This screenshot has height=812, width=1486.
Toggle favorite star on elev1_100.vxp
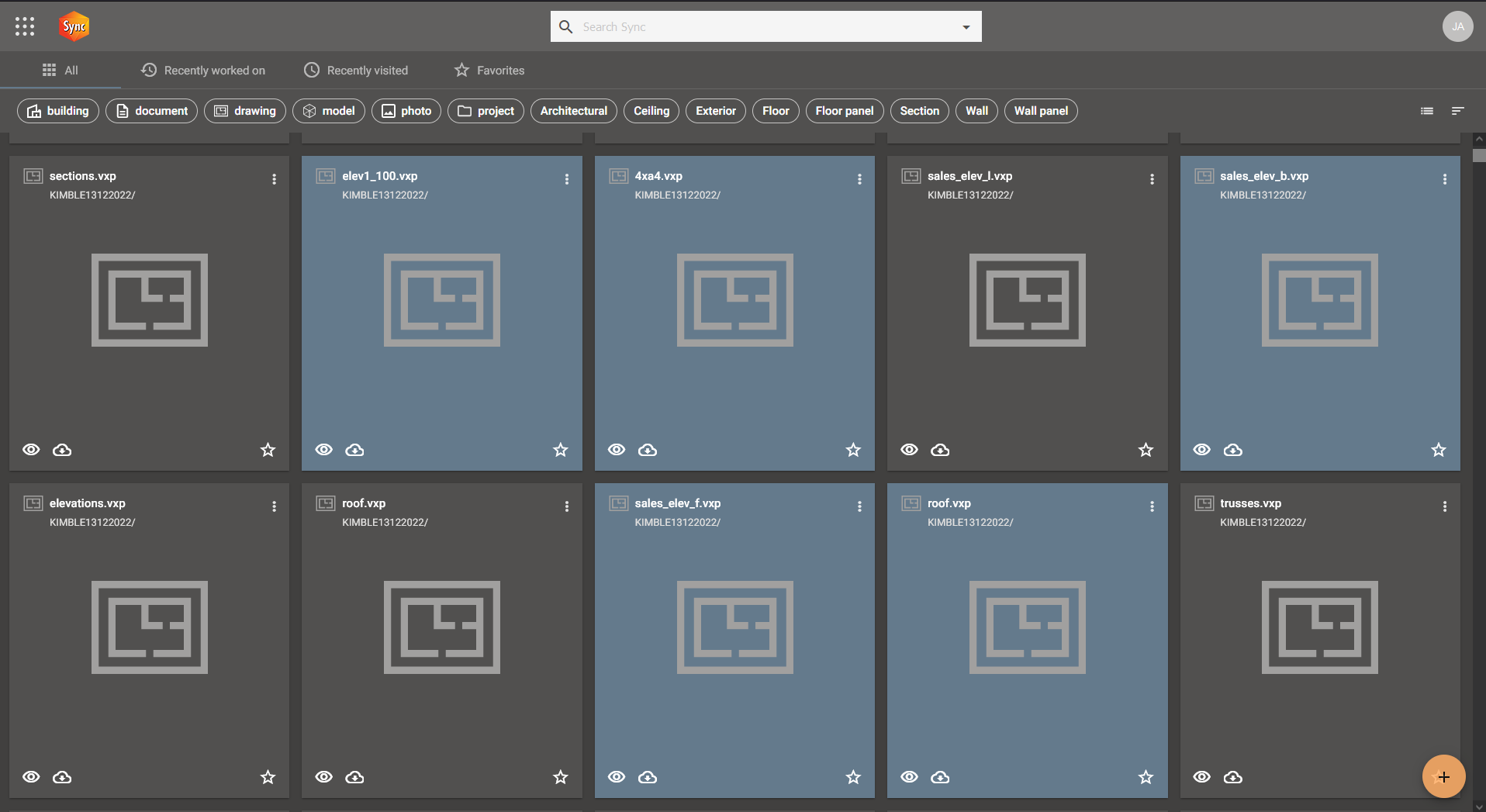[x=560, y=450]
